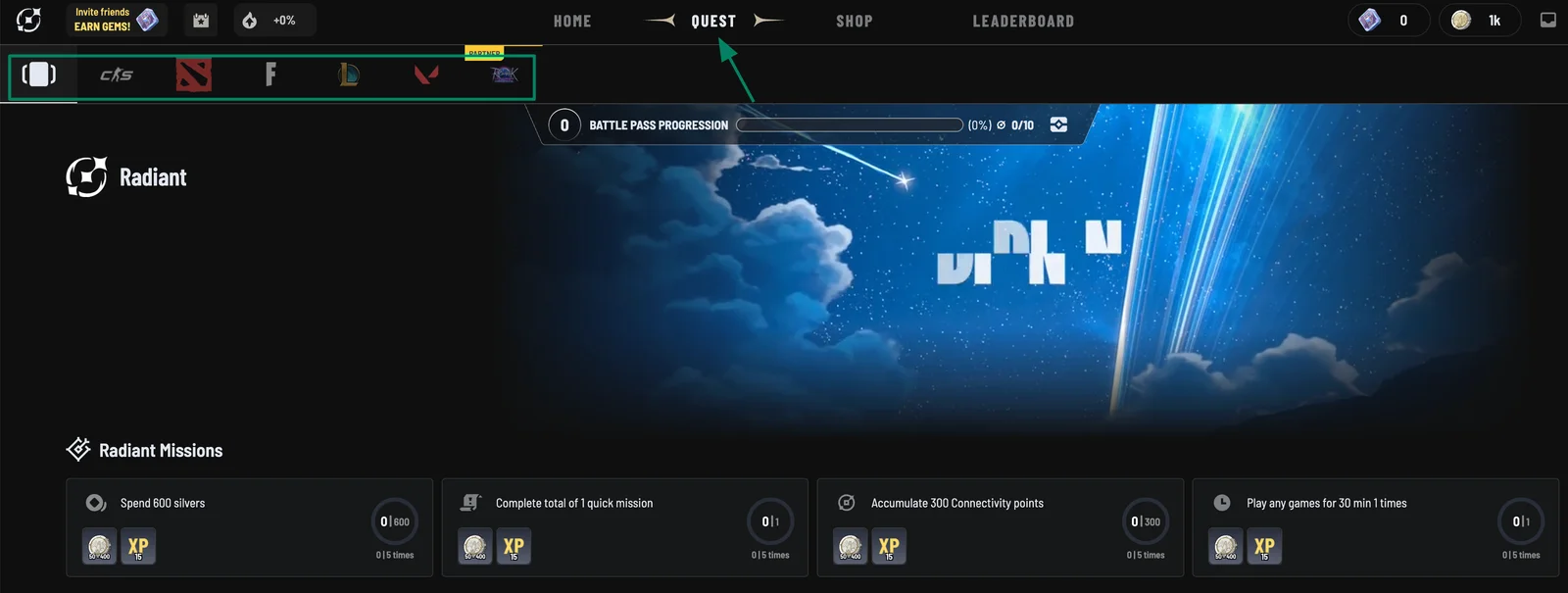Open the SHOP tab
The image size is (1568, 593).
(855, 21)
